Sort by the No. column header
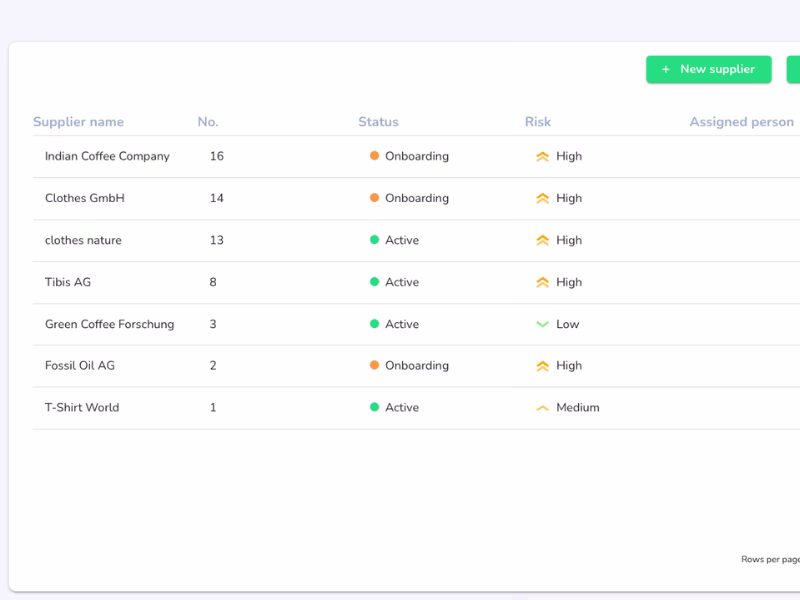 [x=207, y=122]
